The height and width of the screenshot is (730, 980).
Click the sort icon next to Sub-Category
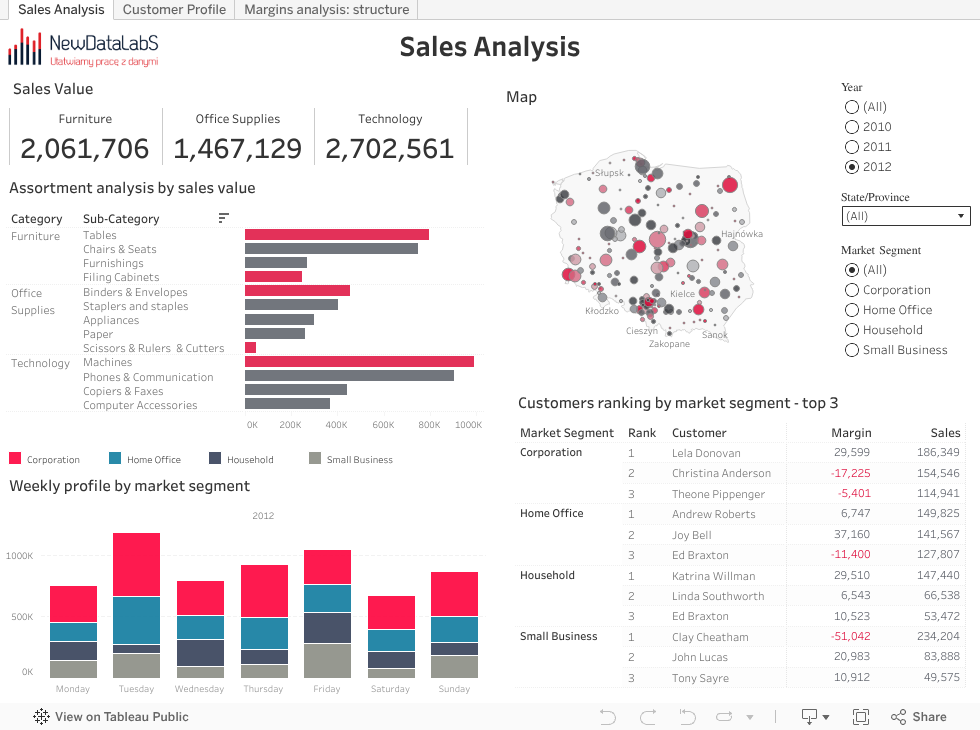tap(223, 218)
